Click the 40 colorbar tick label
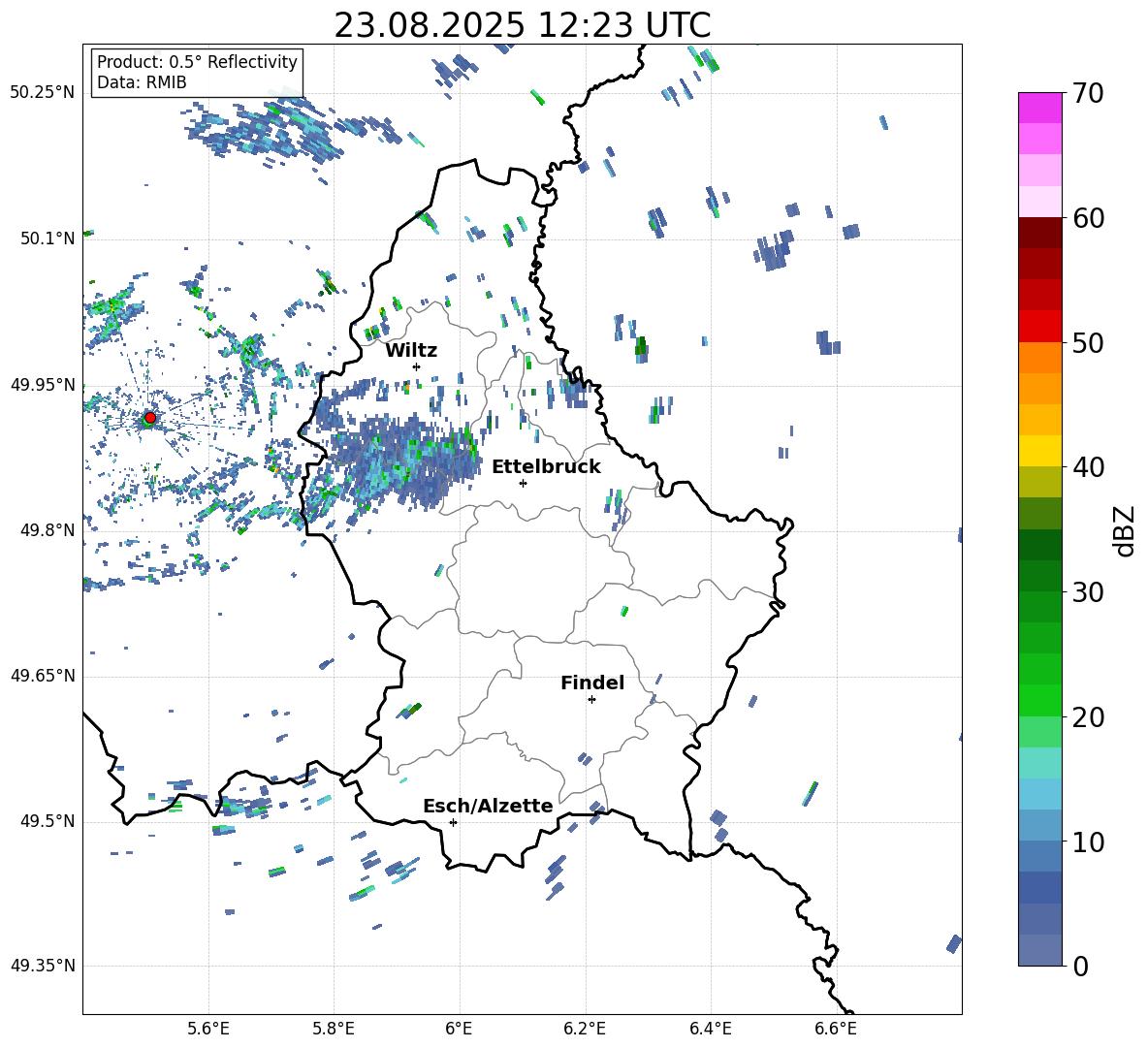 [1088, 467]
